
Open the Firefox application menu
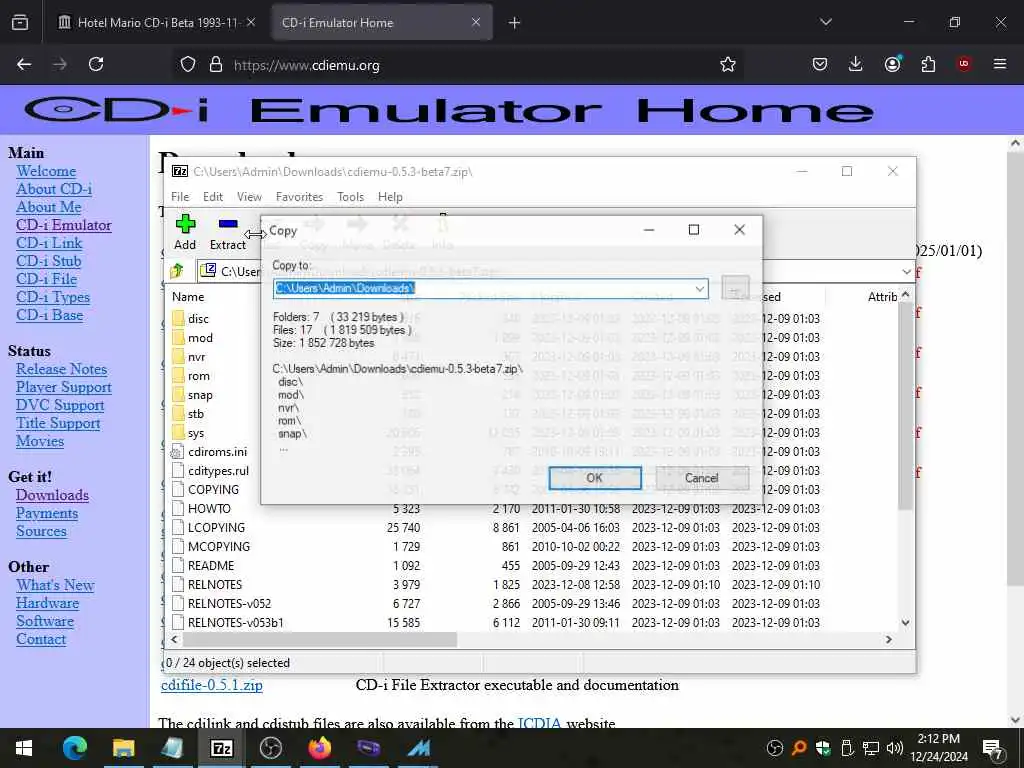click(x=1000, y=64)
